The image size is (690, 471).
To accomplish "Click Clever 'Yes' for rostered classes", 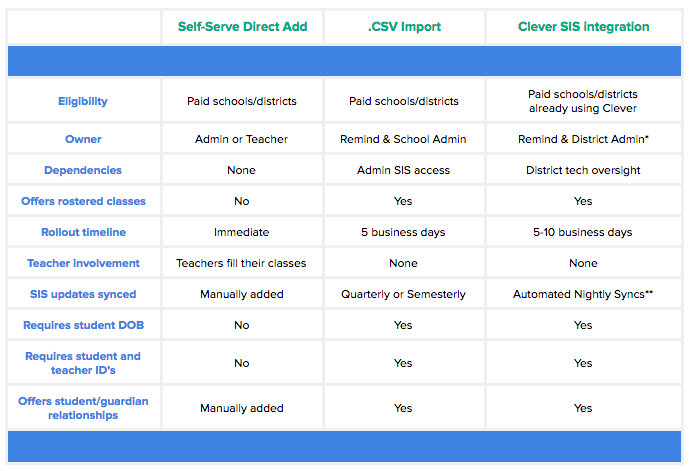I will [583, 201].
